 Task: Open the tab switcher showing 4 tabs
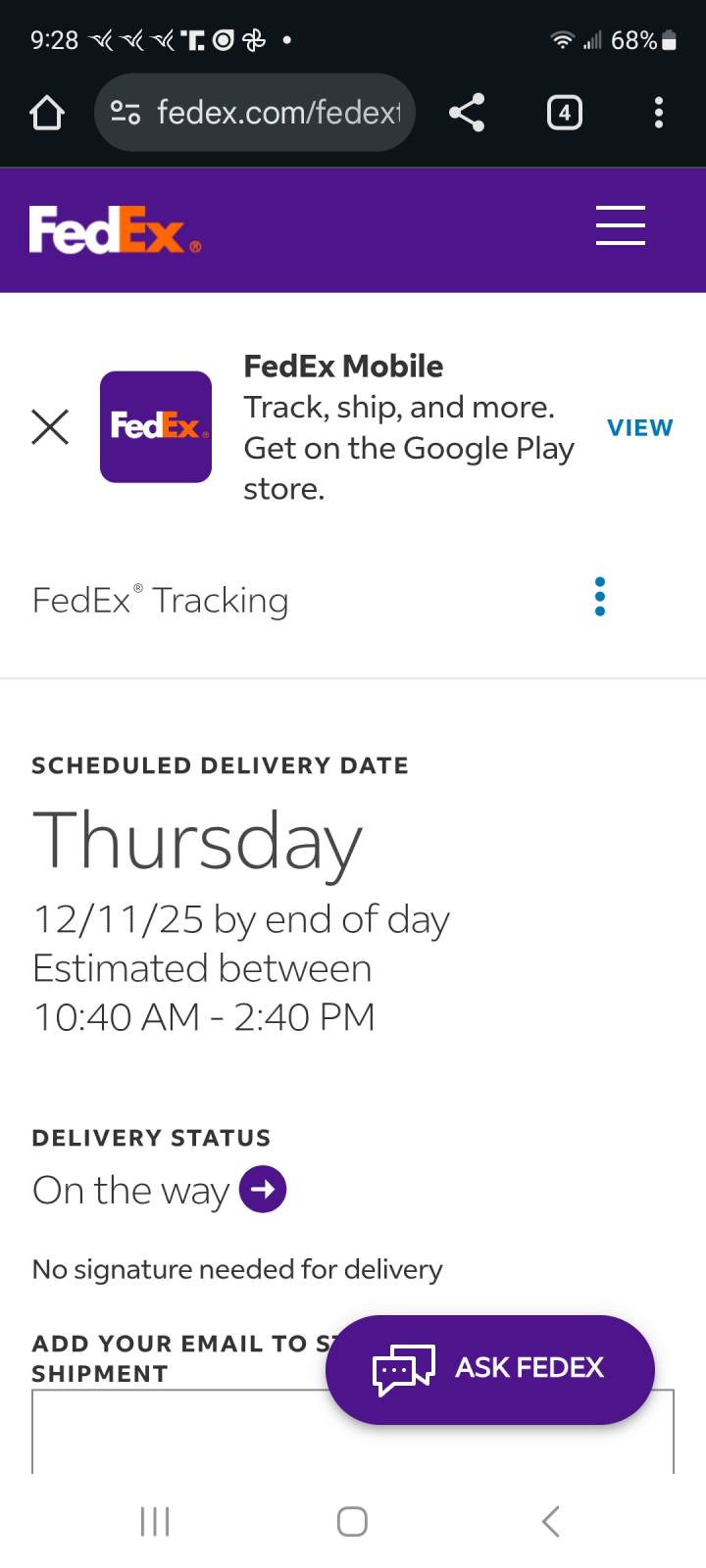tap(564, 114)
